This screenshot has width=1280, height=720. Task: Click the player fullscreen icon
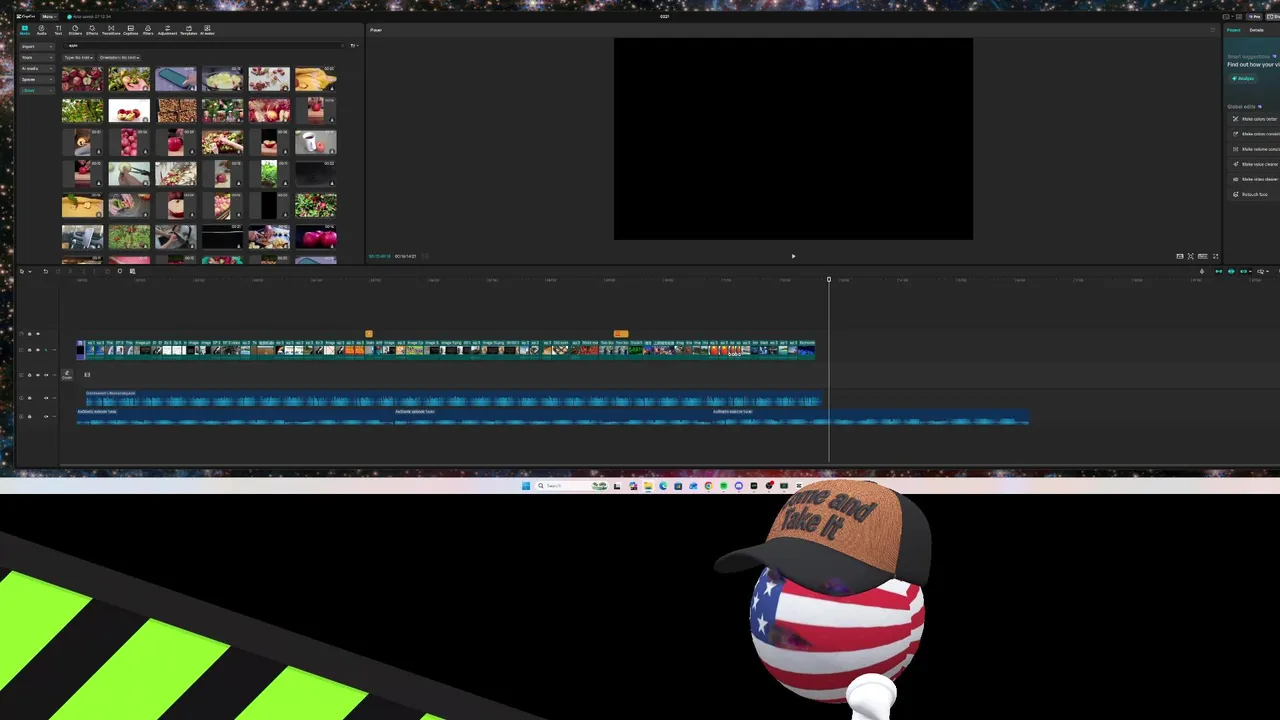(1216, 256)
